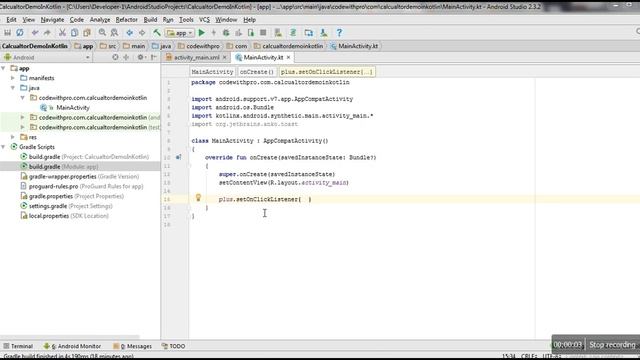This screenshot has width=640, height=360.
Task: Switch to the activity_main.xml editor tab
Action: coord(196,58)
